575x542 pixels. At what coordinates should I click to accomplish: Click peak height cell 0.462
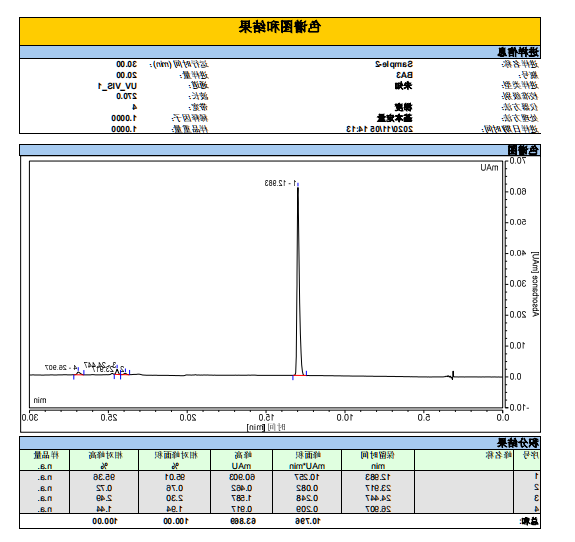pos(241,488)
